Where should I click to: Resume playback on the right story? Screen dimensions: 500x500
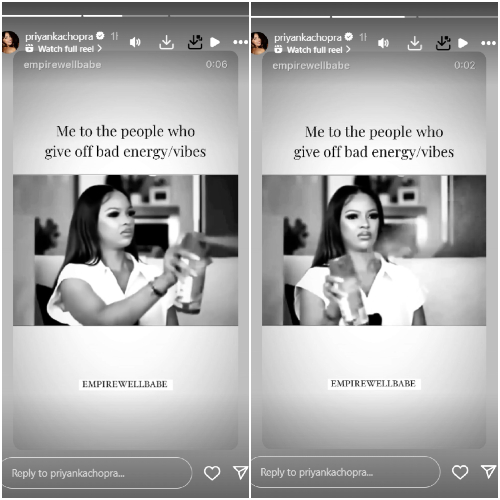point(463,43)
